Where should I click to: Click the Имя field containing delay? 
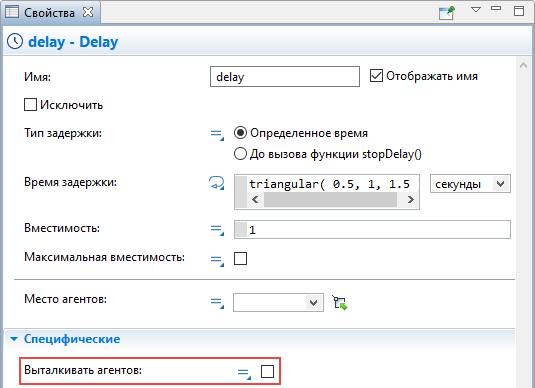click(285, 76)
